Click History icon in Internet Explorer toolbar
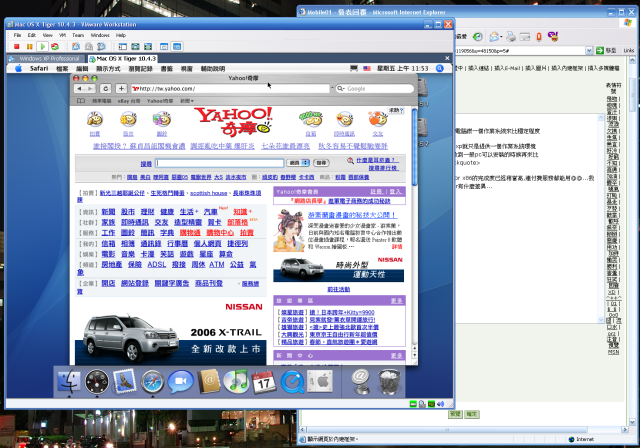This screenshot has width=640, height=448. [x=478, y=37]
